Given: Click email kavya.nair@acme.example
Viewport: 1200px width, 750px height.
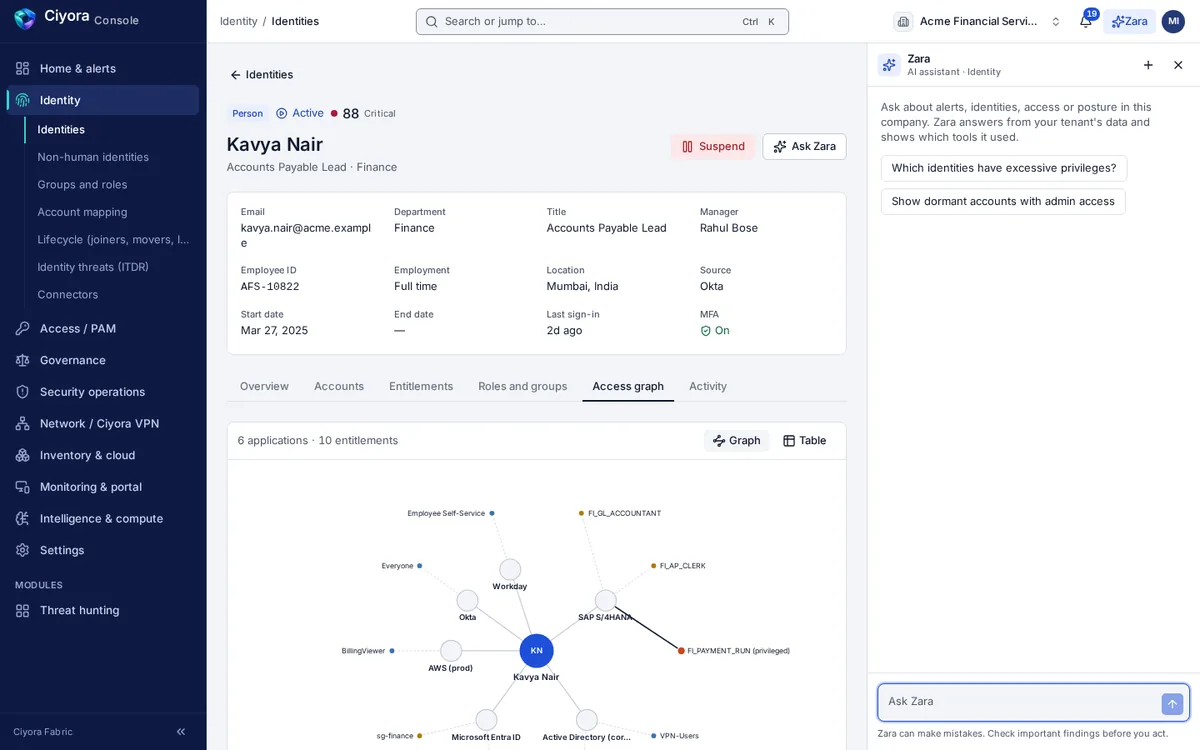Looking at the screenshot, I should coord(306,235).
